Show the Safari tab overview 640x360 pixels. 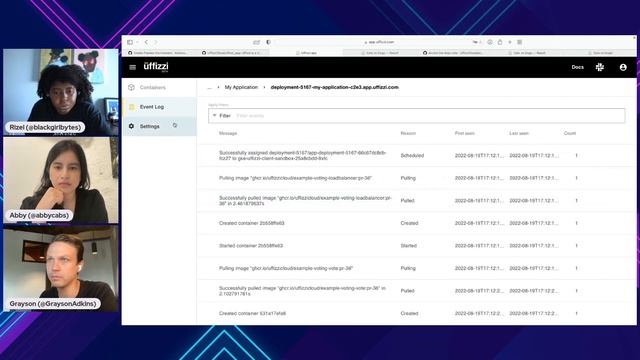tap(520, 42)
